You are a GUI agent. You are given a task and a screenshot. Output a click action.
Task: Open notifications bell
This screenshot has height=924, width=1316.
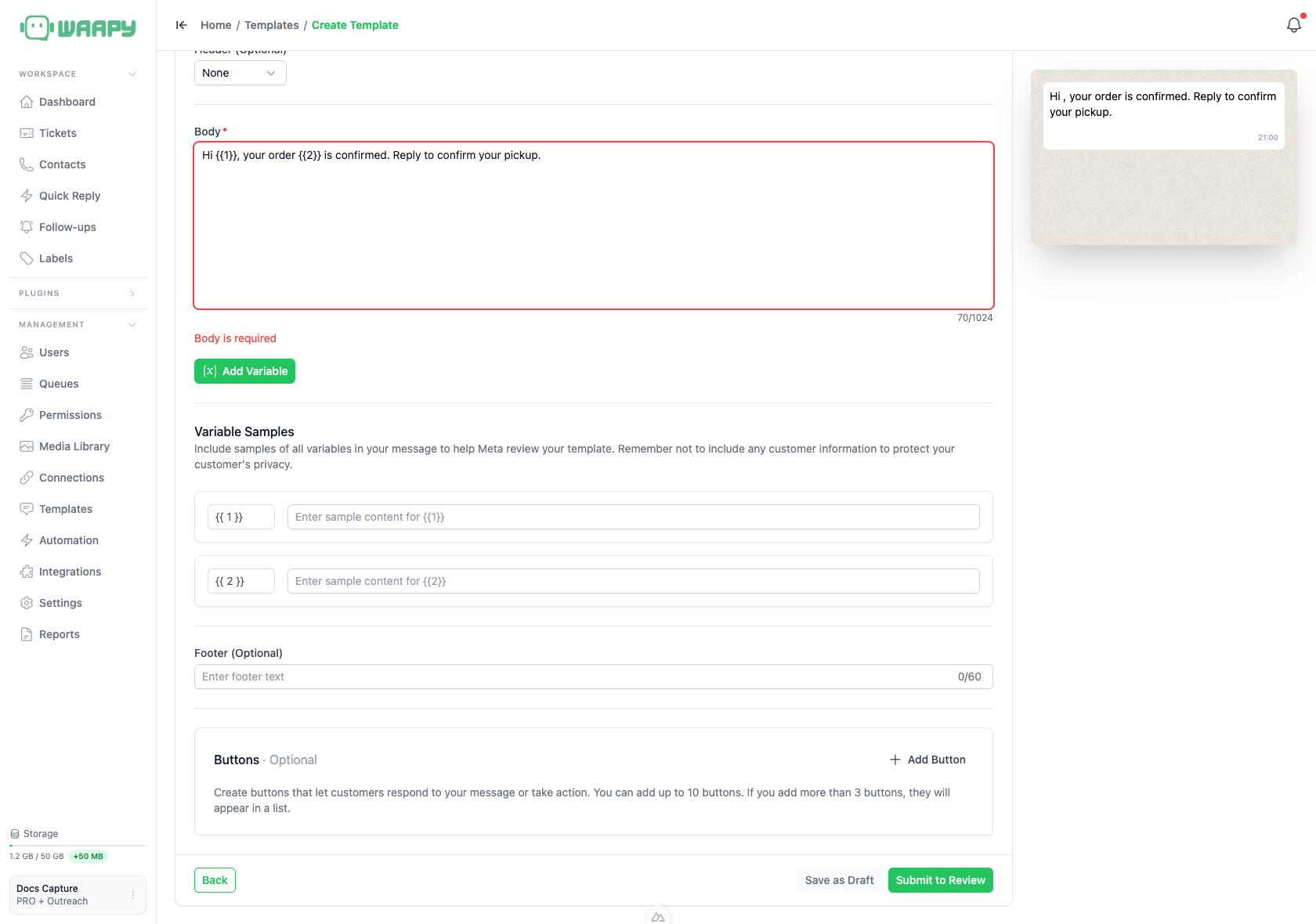click(1294, 25)
